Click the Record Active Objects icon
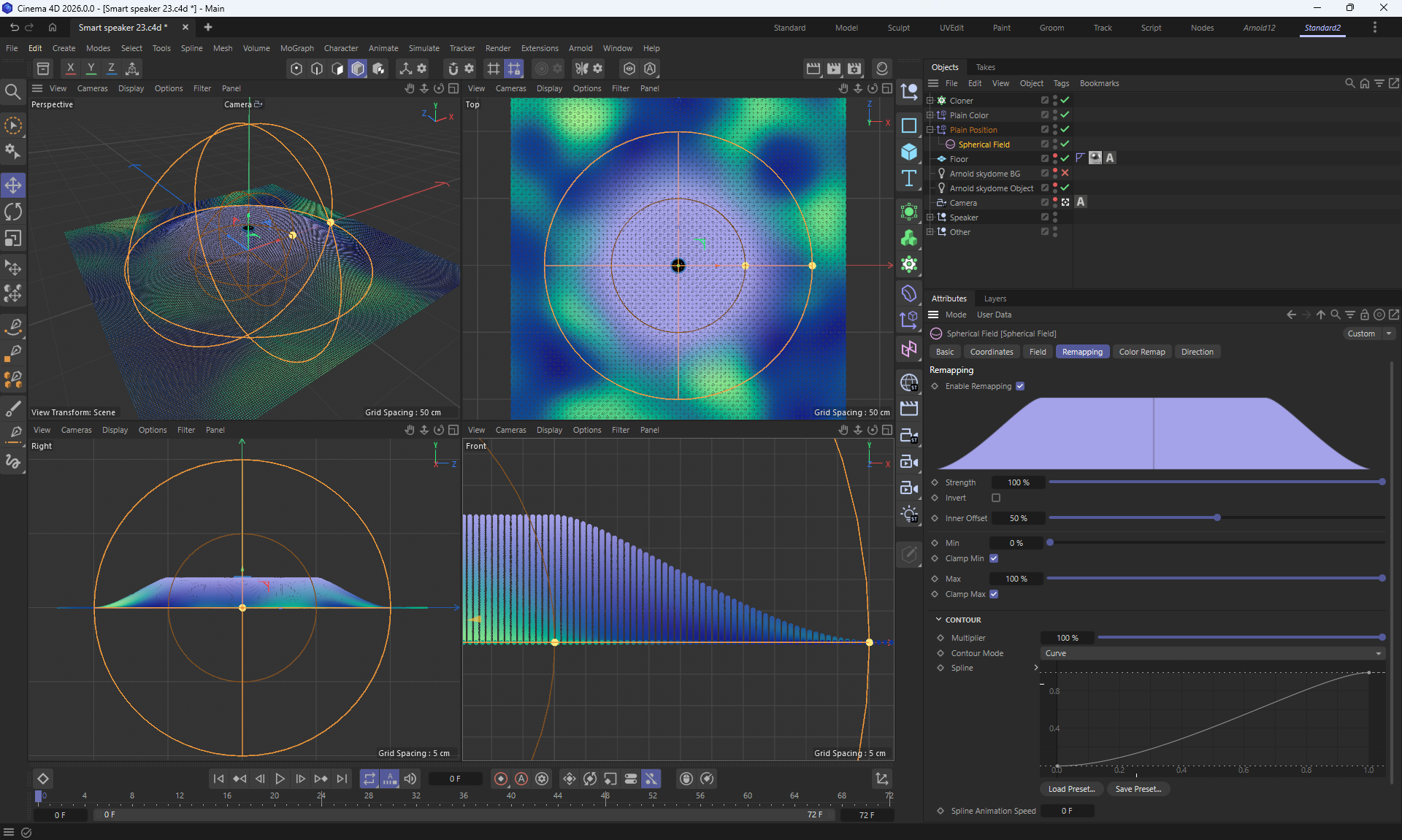1402x840 pixels. point(501,779)
